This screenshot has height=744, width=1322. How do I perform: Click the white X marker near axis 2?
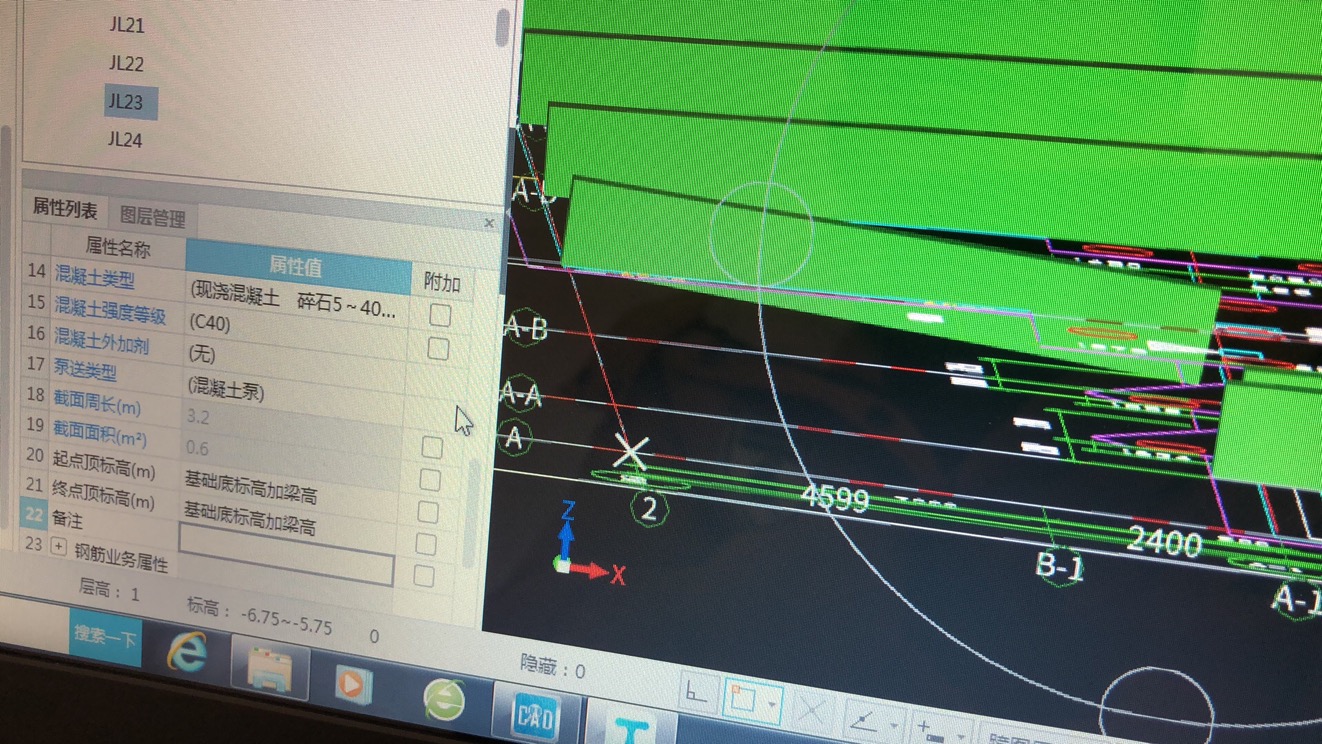630,453
